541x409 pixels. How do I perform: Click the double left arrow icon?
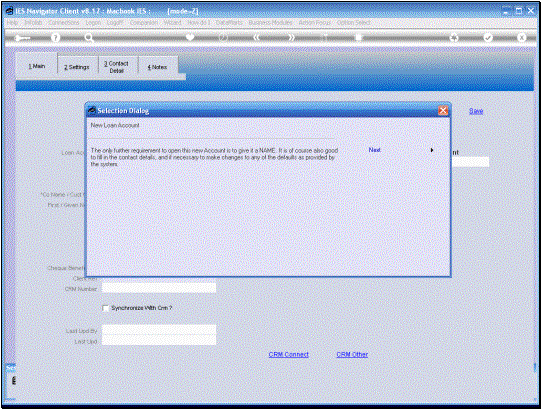click(256, 37)
